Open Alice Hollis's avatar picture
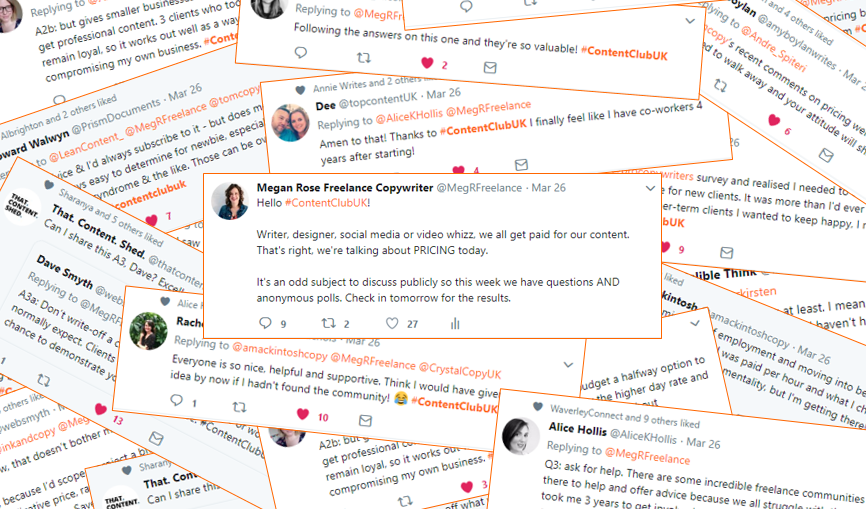This screenshot has width=866, height=509. (x=521, y=436)
